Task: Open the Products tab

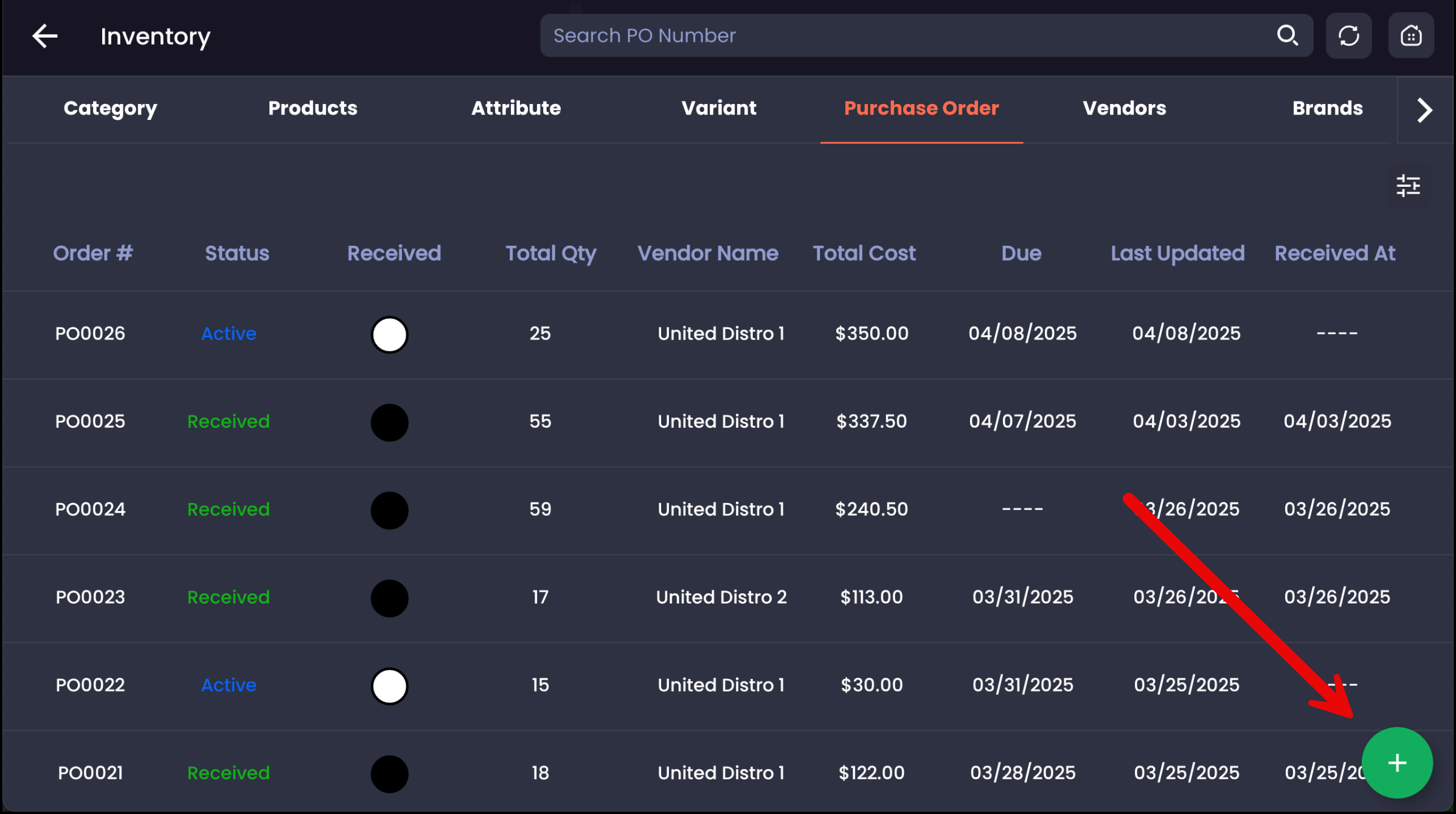Action: click(x=313, y=108)
